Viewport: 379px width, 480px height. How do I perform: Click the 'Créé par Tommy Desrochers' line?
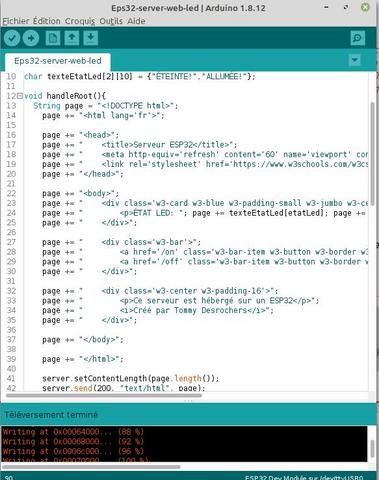(x=158, y=310)
